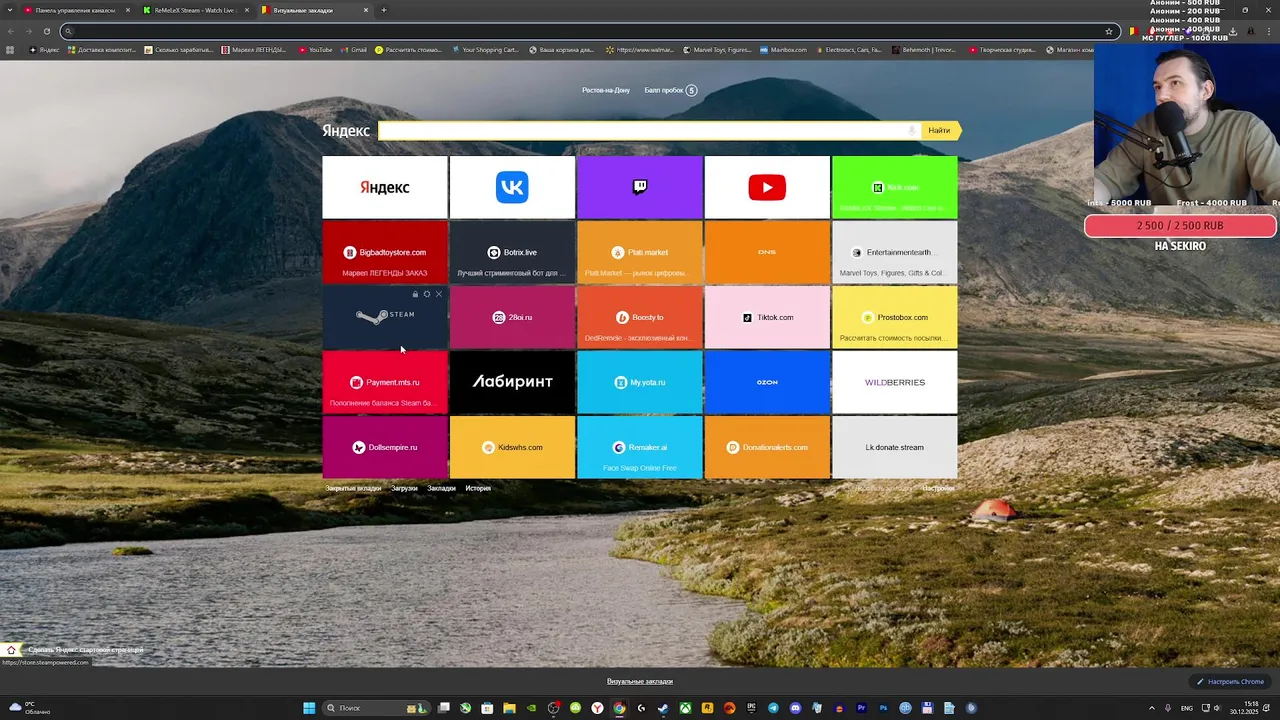
Task: Open the YouTube bookmark in bookmarks bar
Action: 315,49
